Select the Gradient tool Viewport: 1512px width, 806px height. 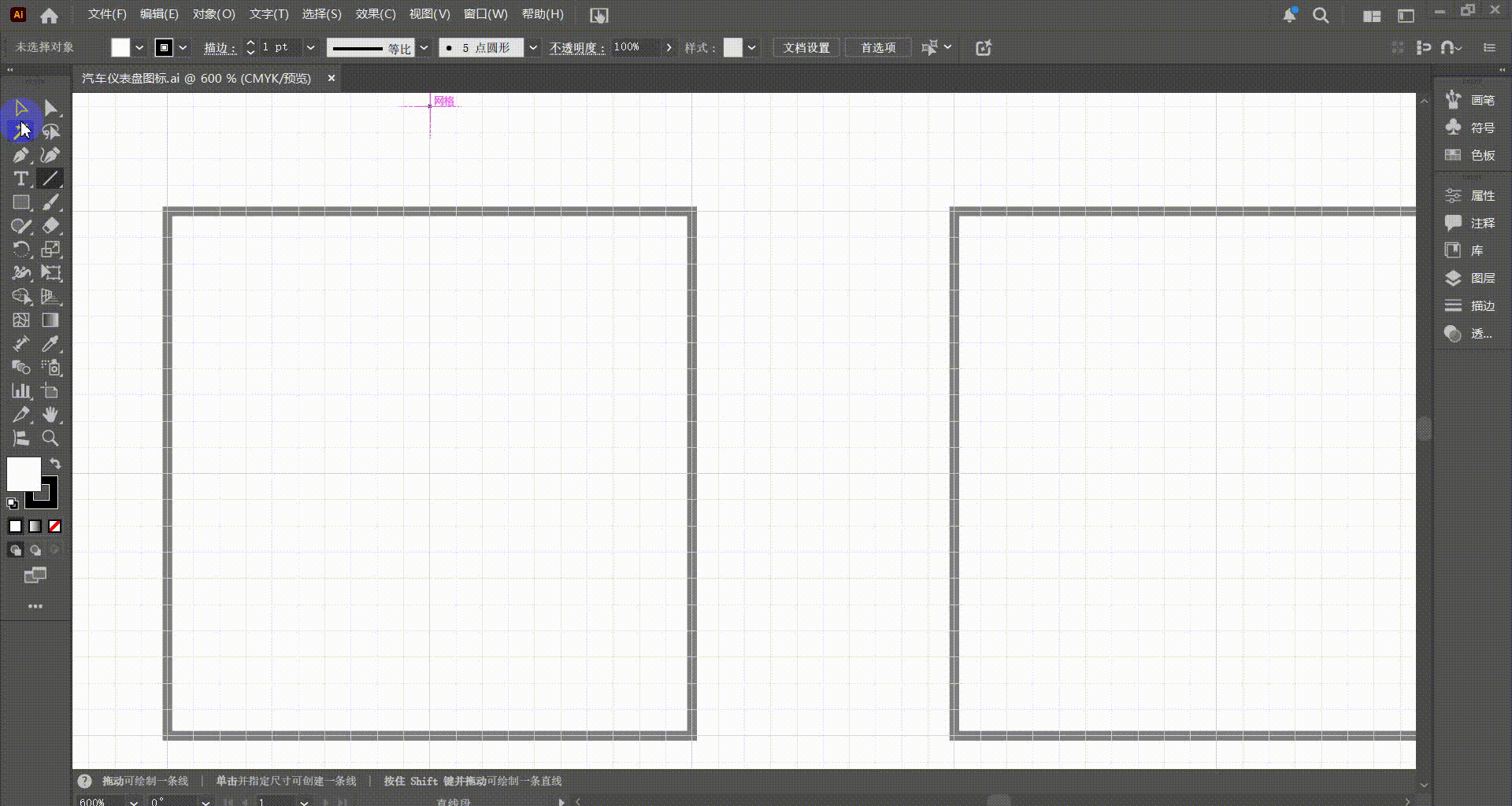tap(50, 320)
